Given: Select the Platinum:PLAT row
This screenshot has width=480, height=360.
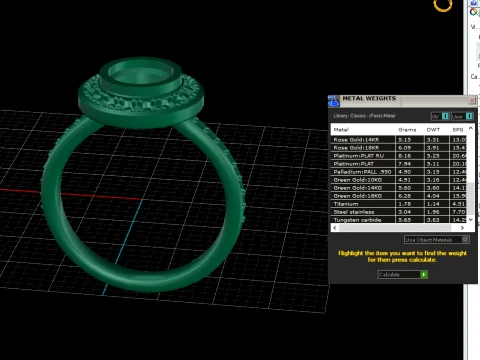Looking at the screenshot, I should click(x=399, y=164).
